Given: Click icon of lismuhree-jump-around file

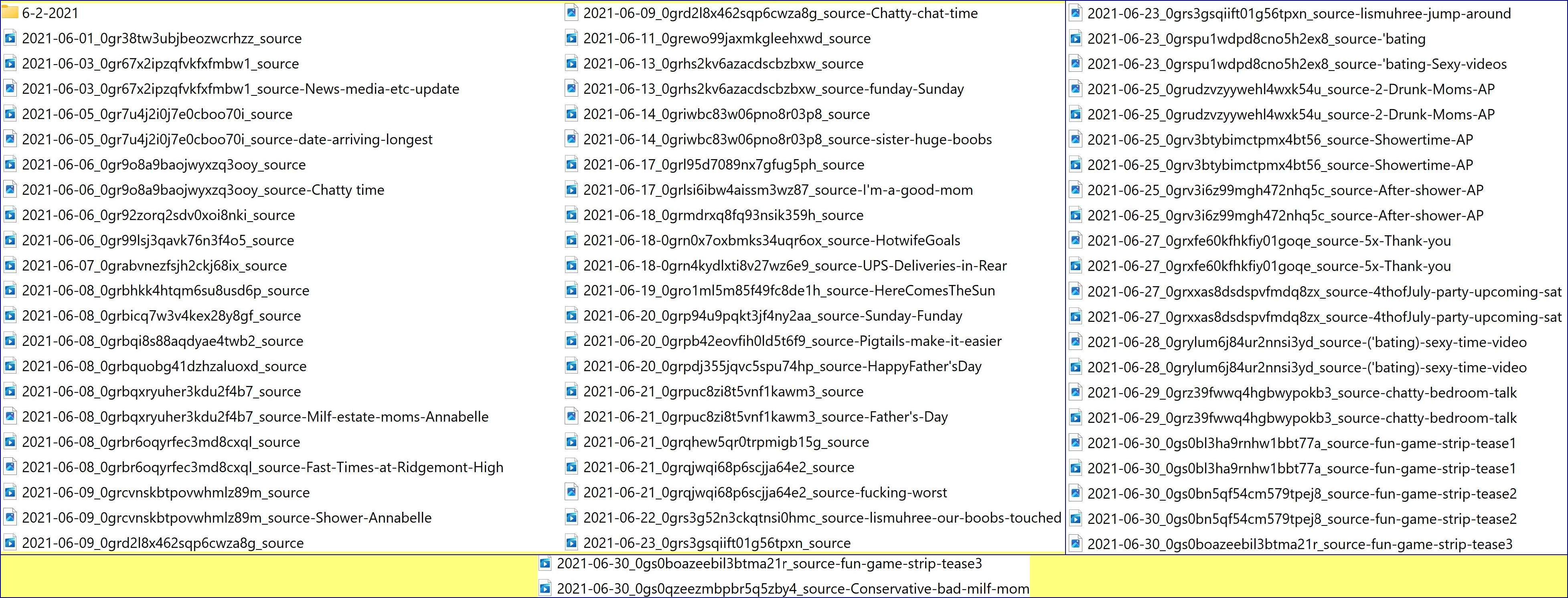Looking at the screenshot, I should tap(1076, 13).
